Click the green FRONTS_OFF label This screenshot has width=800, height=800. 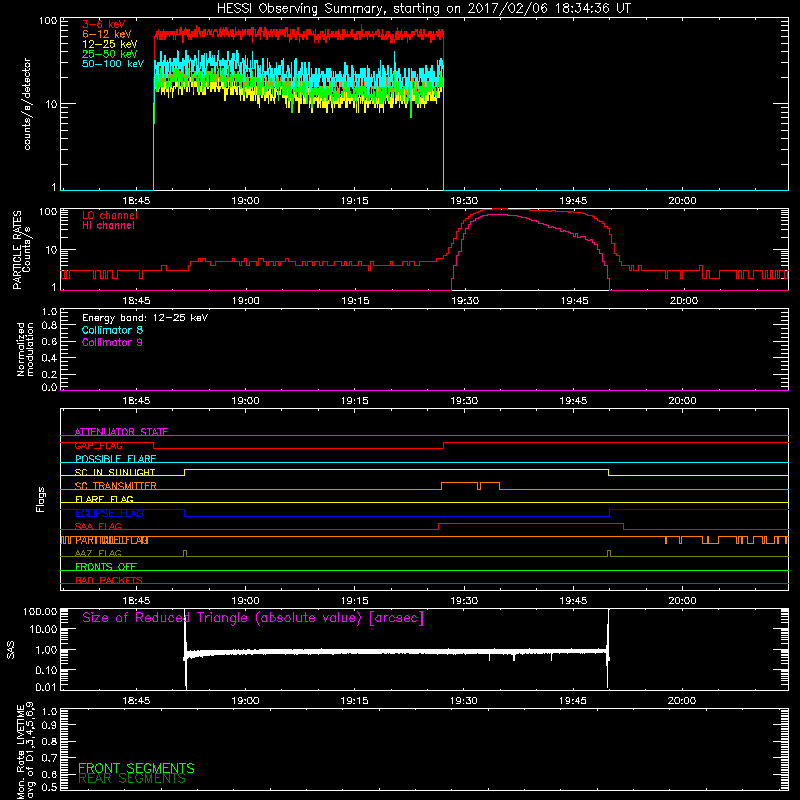point(106,566)
